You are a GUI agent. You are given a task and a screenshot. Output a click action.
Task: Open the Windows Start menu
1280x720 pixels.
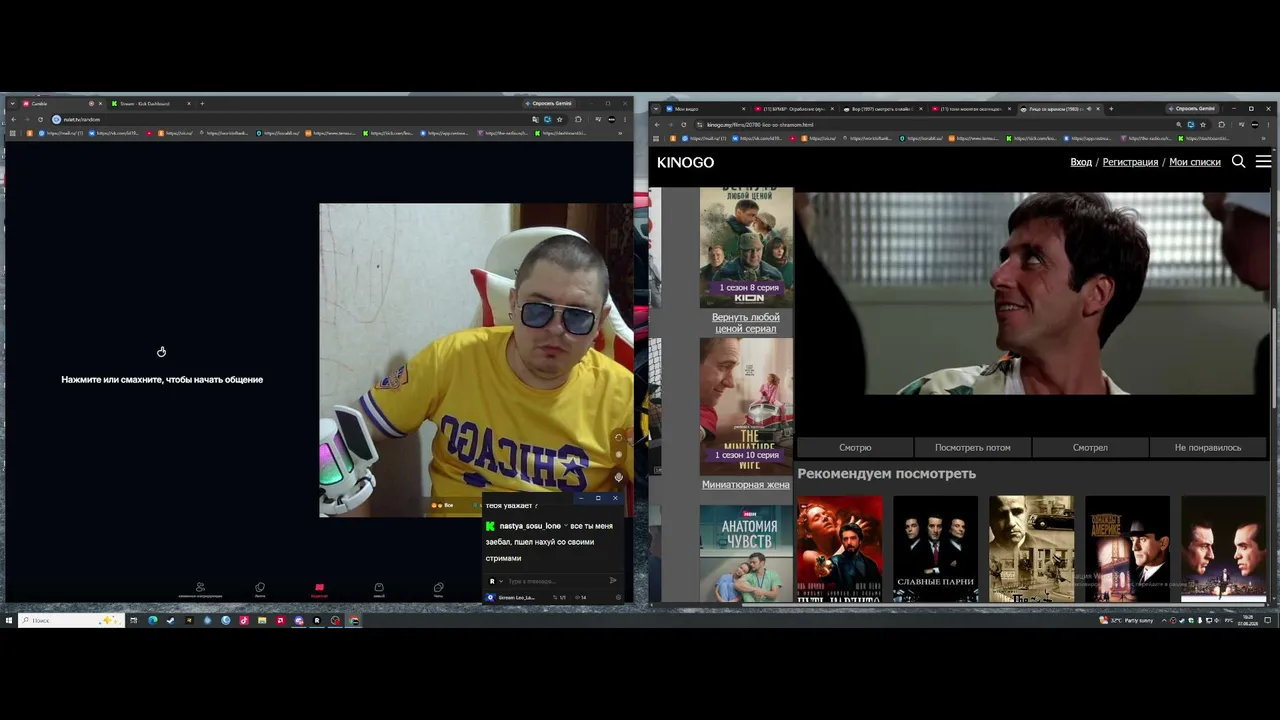pos(9,620)
